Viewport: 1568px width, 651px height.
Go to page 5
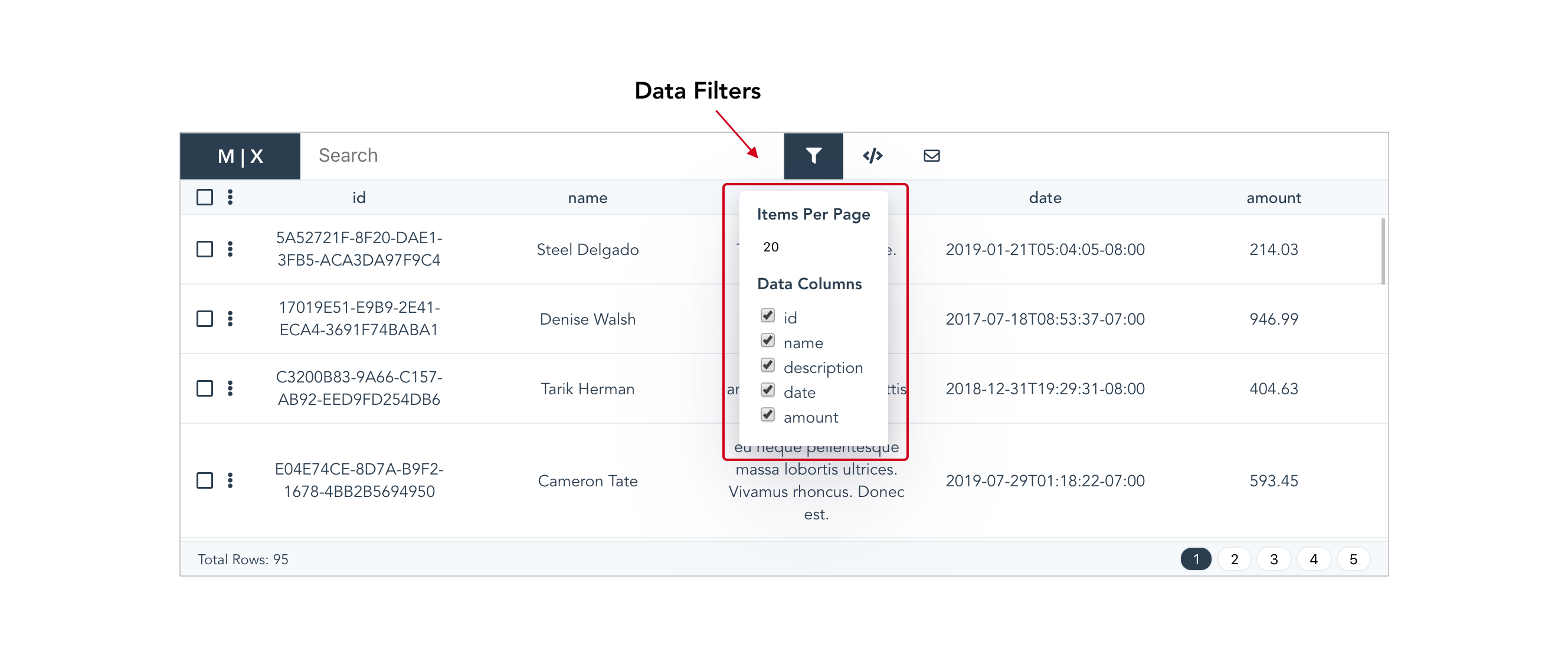tap(1353, 559)
